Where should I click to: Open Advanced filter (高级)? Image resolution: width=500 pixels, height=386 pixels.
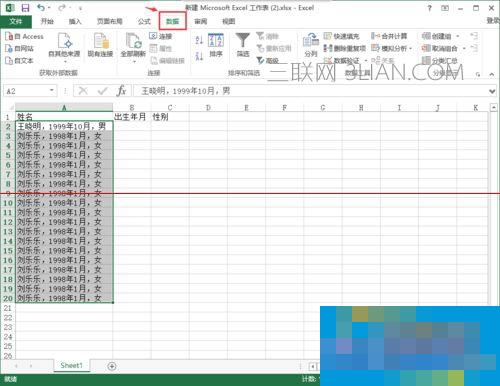coord(268,61)
